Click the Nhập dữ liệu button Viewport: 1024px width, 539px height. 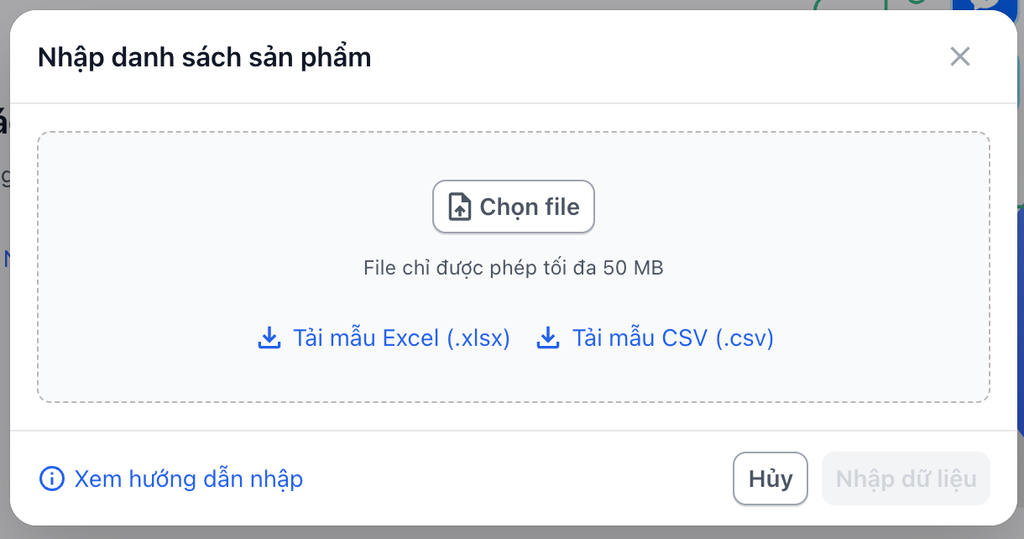click(906, 479)
